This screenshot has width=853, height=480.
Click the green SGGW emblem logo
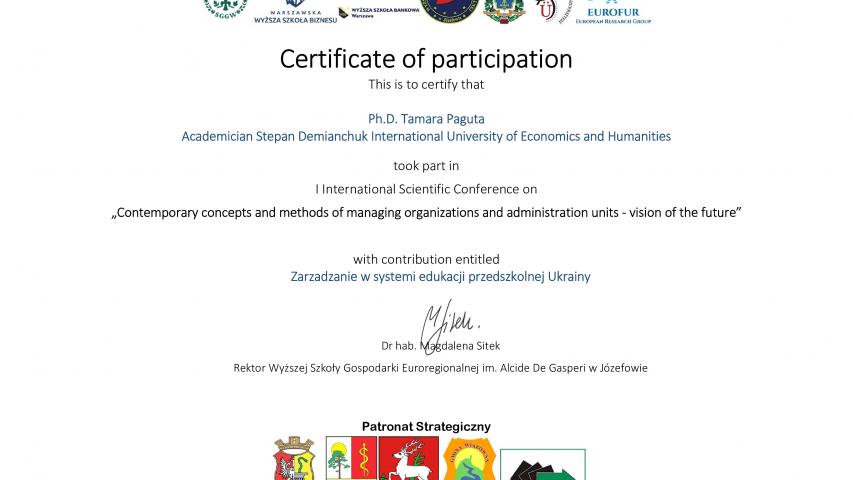(x=225, y=9)
